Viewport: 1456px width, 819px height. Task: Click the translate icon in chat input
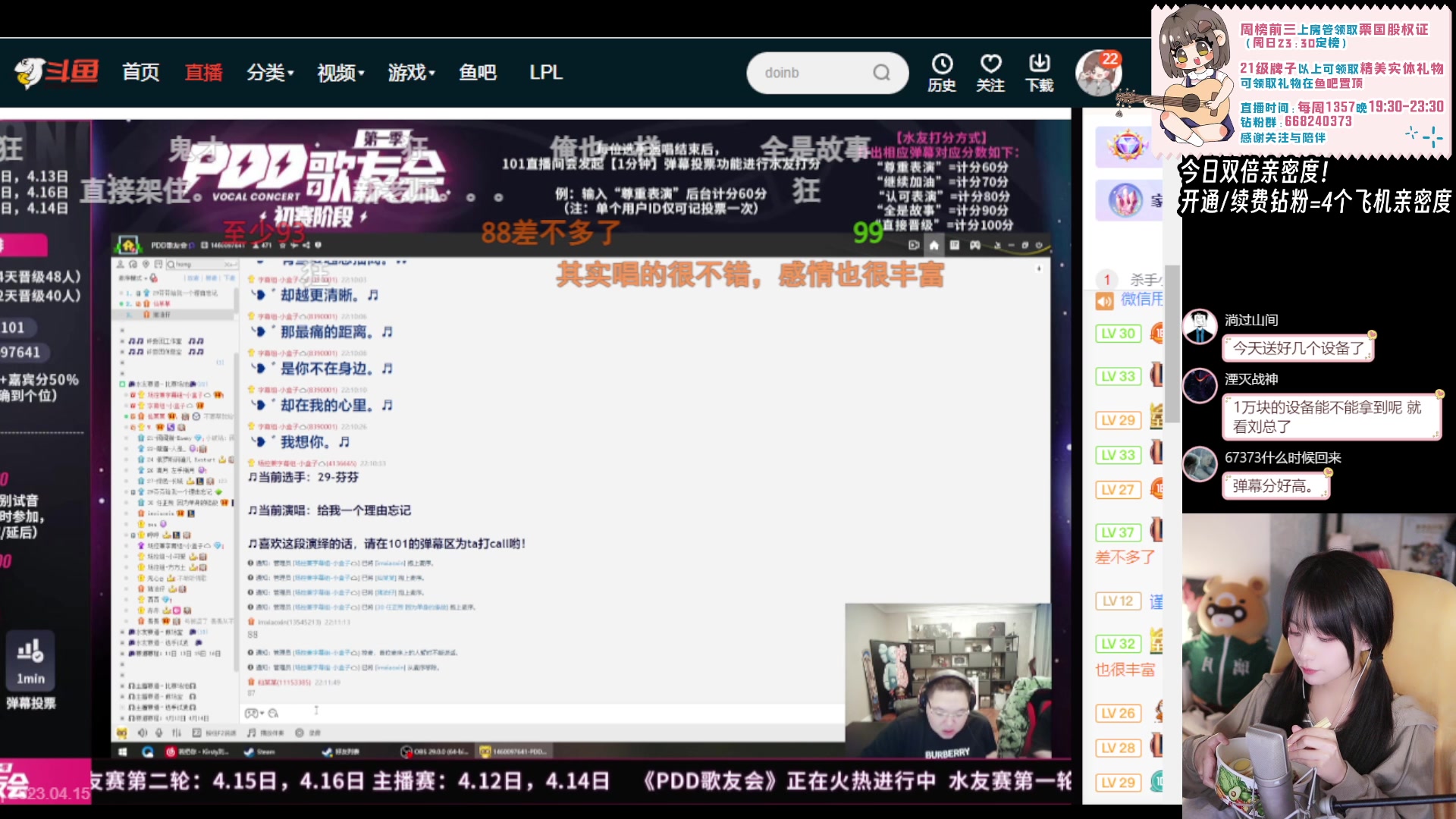273,713
